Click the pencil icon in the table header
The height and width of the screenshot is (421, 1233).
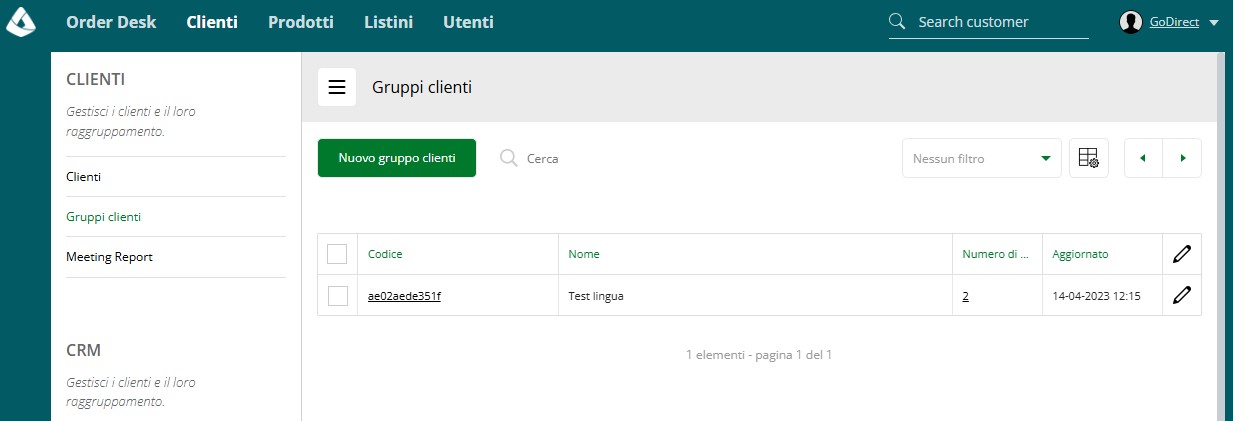(x=1182, y=254)
